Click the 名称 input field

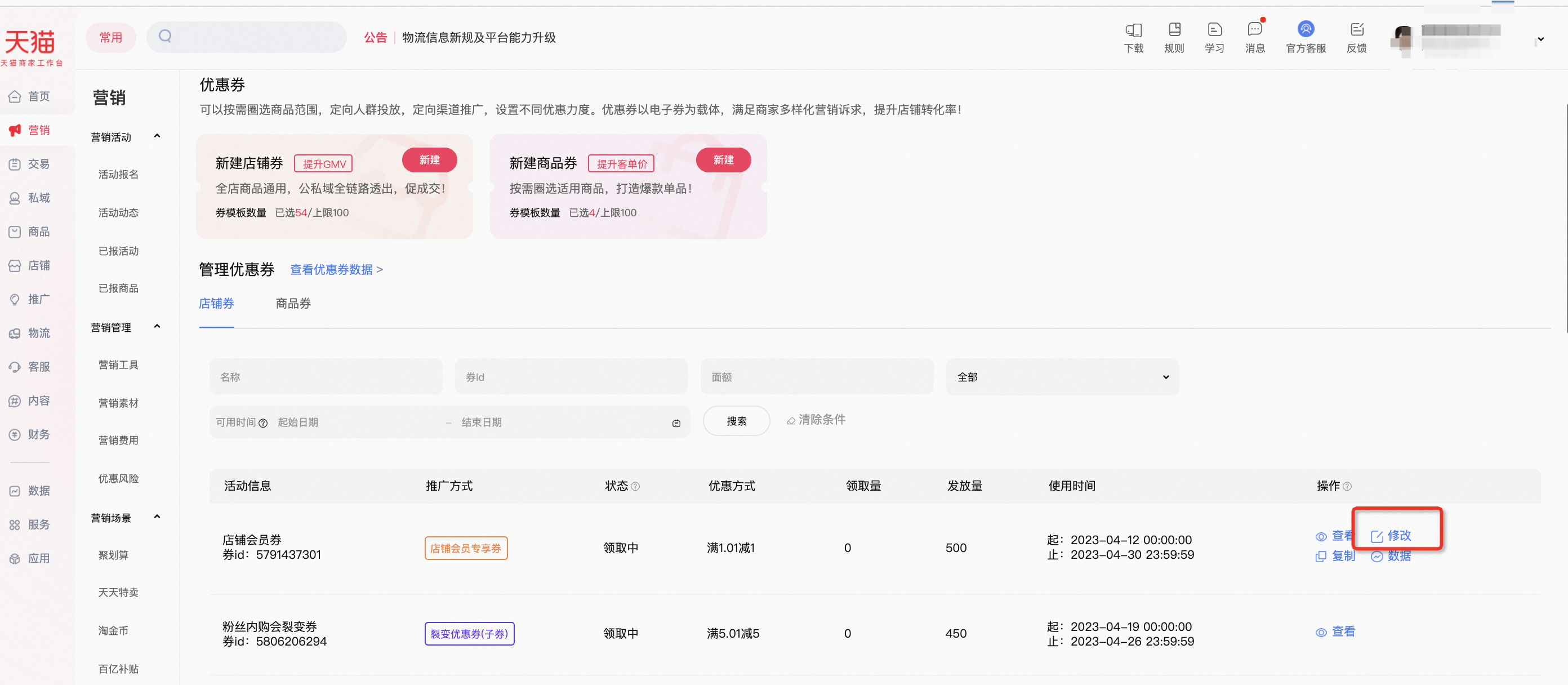(x=326, y=377)
